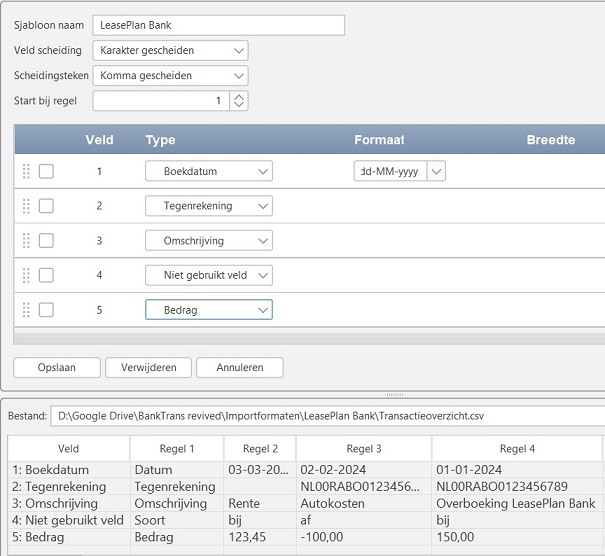
Task: Expand the Boekdatum type dropdown
Action: pyautogui.click(x=208, y=172)
